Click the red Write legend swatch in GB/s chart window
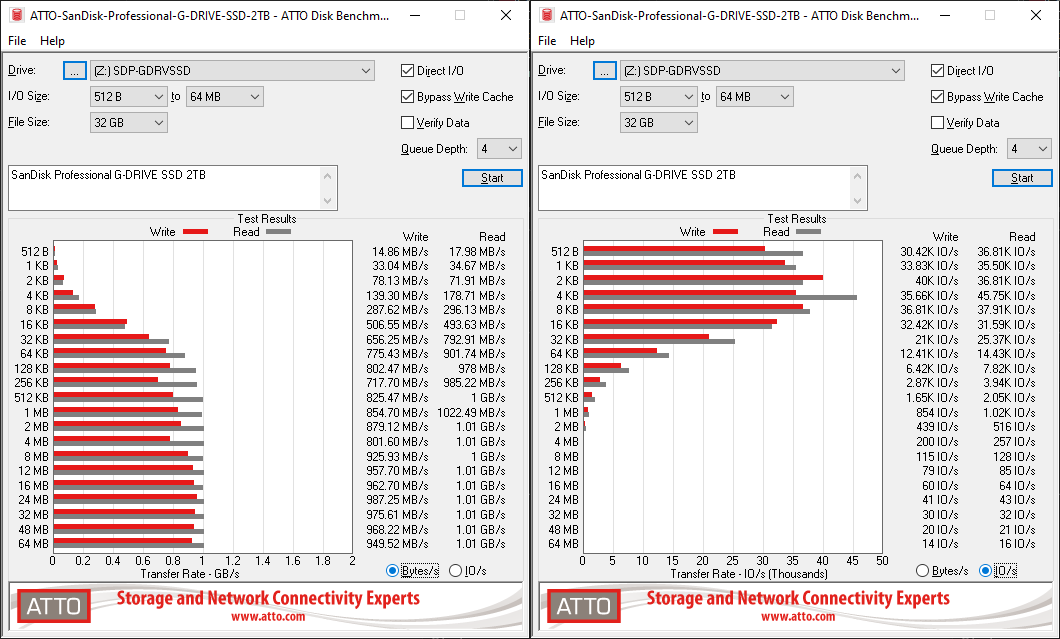 click(x=195, y=232)
